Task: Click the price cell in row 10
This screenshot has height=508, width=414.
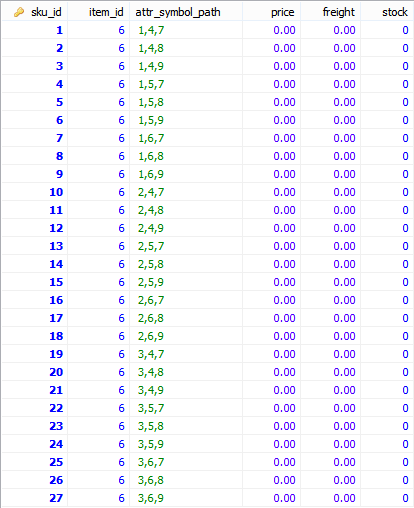Action: pyautogui.click(x=272, y=192)
